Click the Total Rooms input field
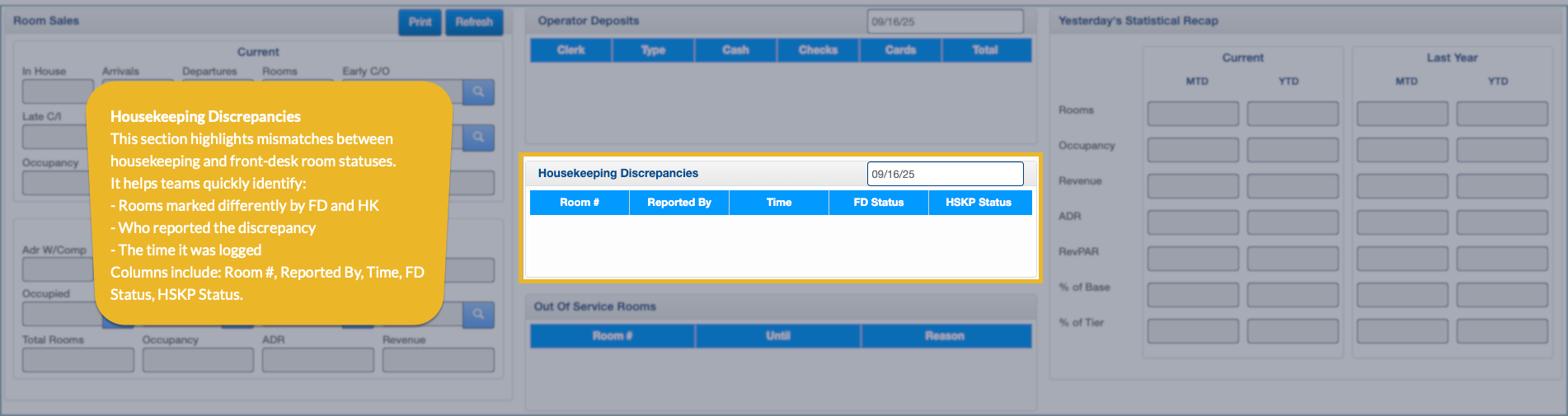This screenshot has height=416, width=1568. [x=78, y=360]
